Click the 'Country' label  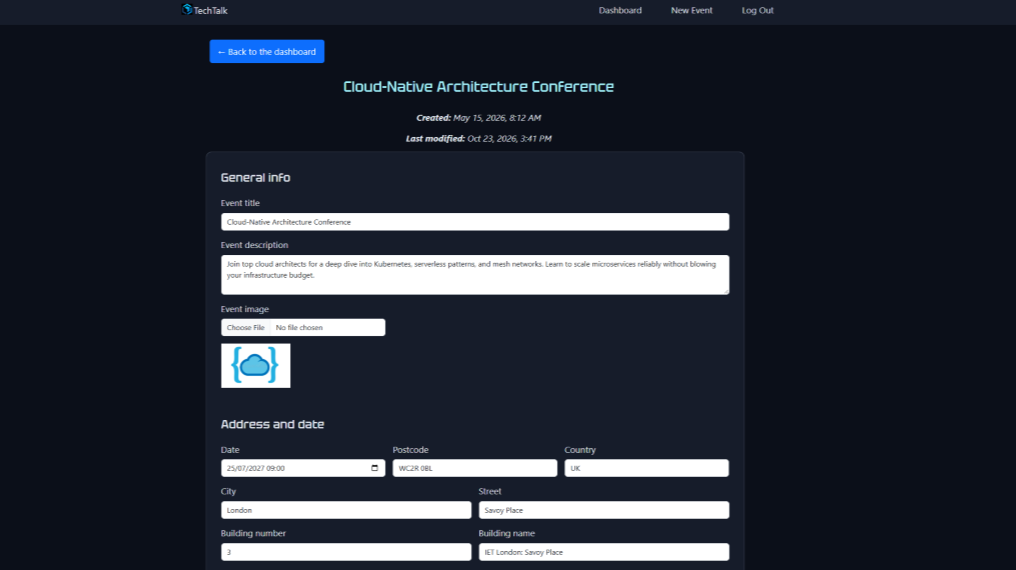click(x=580, y=450)
